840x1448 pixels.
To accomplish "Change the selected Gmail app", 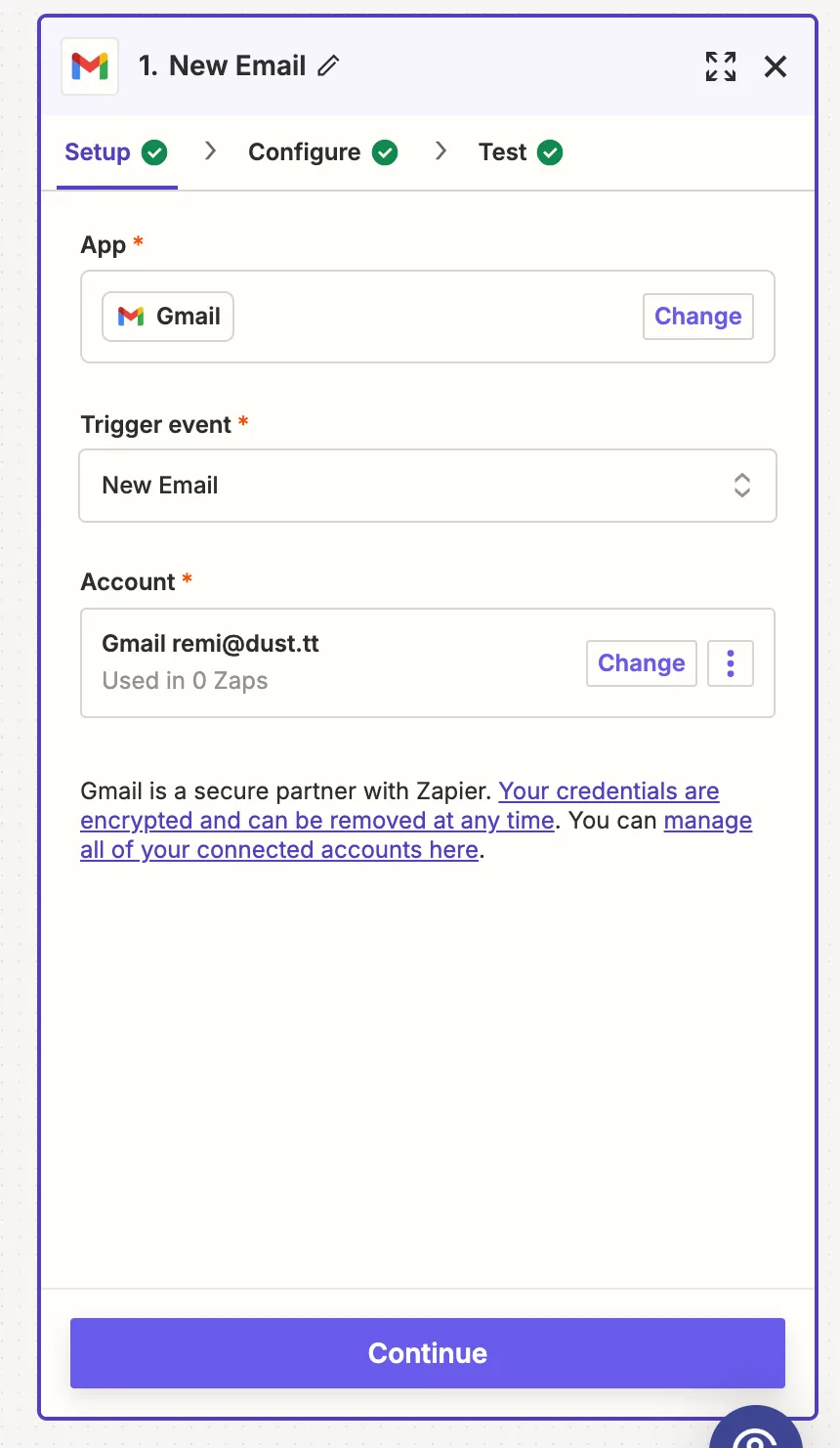I will [698, 317].
